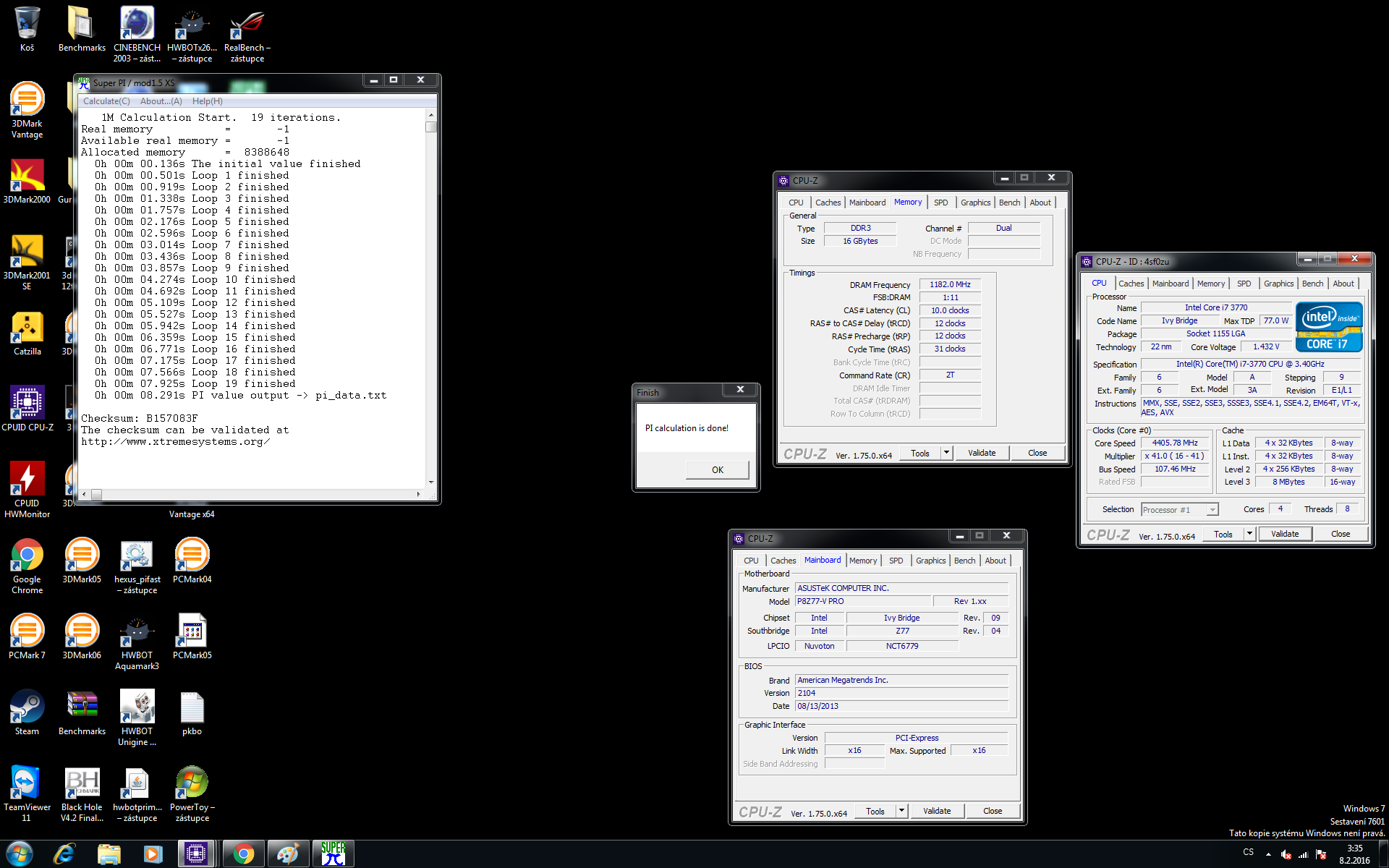1389x868 pixels.
Task: Open Paint from the taskbar
Action: pyautogui.click(x=287, y=854)
